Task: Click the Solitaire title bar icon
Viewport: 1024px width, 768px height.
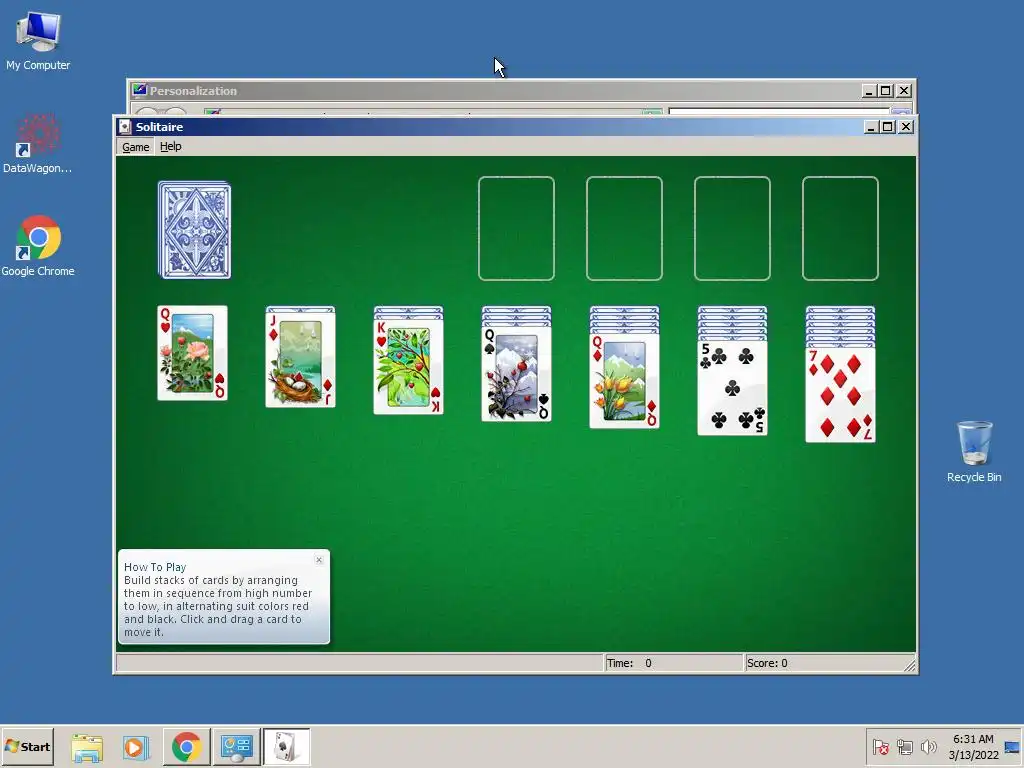Action: 125,127
